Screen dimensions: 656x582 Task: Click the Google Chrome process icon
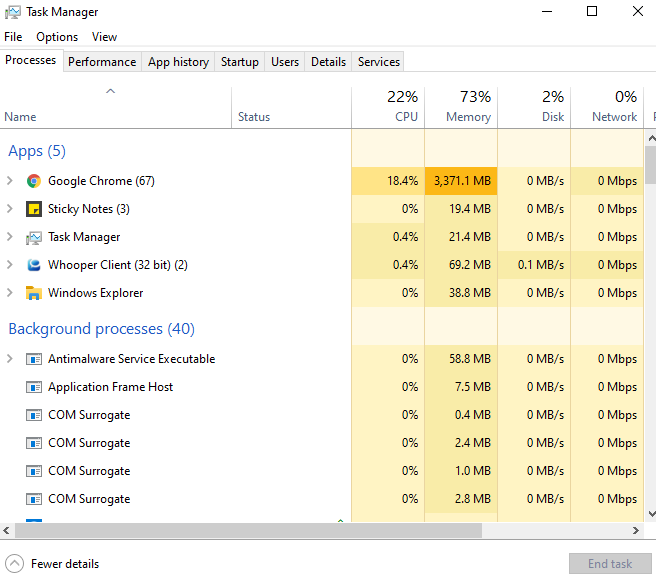(33, 181)
